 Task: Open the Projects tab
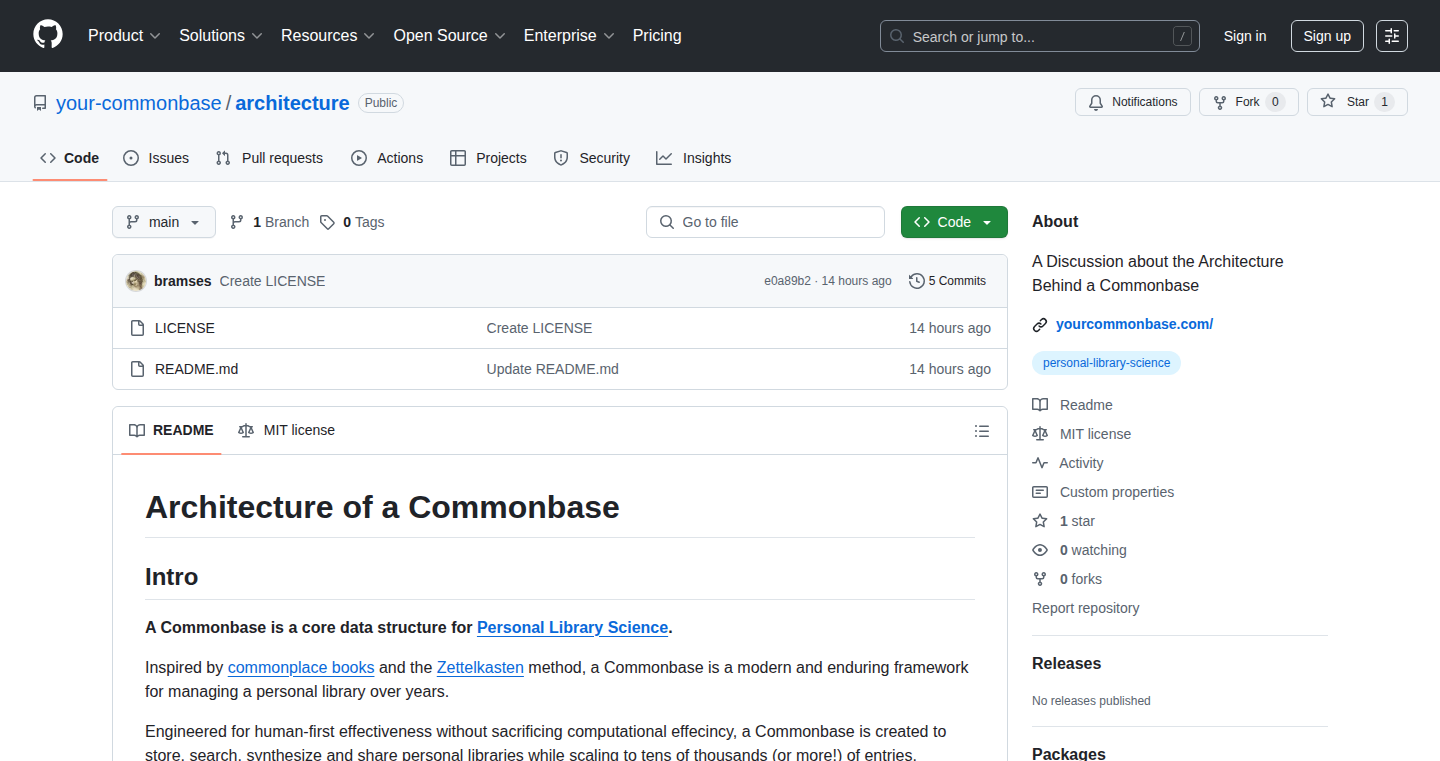coord(488,158)
